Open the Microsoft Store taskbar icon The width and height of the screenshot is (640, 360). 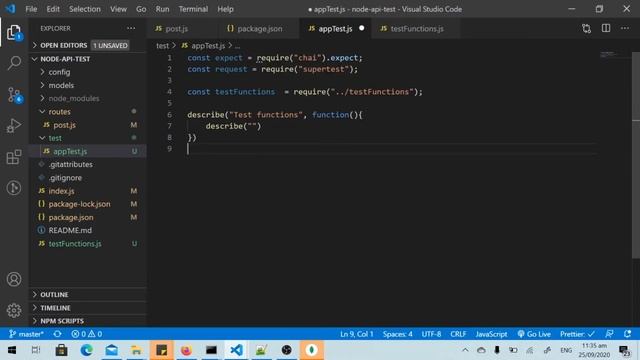(x=62, y=350)
